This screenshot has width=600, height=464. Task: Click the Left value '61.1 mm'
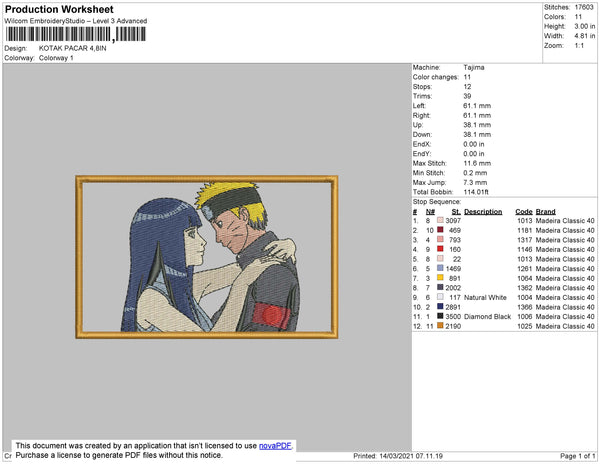point(477,106)
